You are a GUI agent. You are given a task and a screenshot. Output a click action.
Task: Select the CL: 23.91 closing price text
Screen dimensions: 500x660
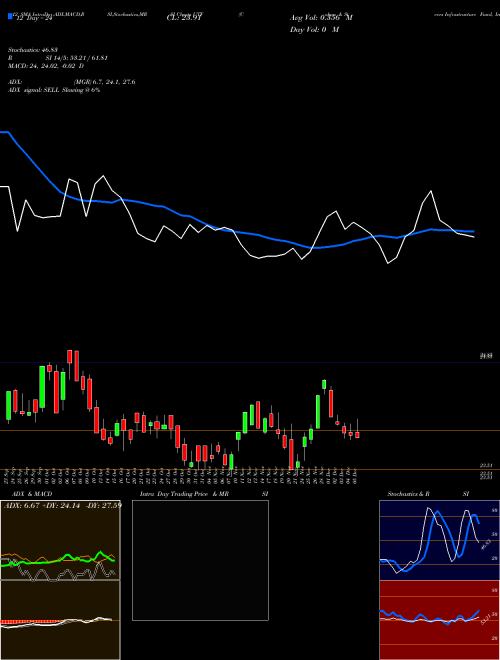coord(186,18)
